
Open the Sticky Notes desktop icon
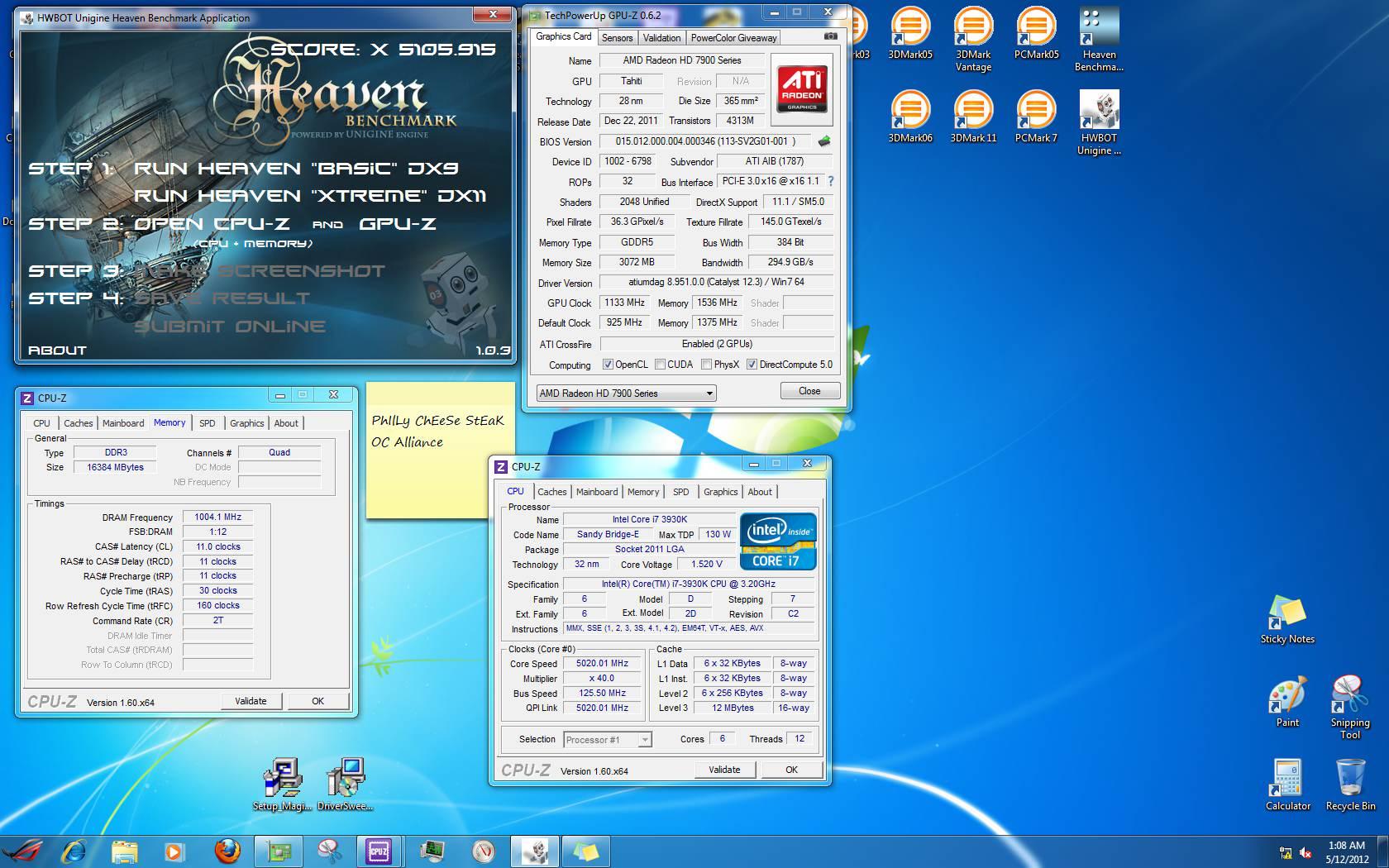click(1287, 618)
